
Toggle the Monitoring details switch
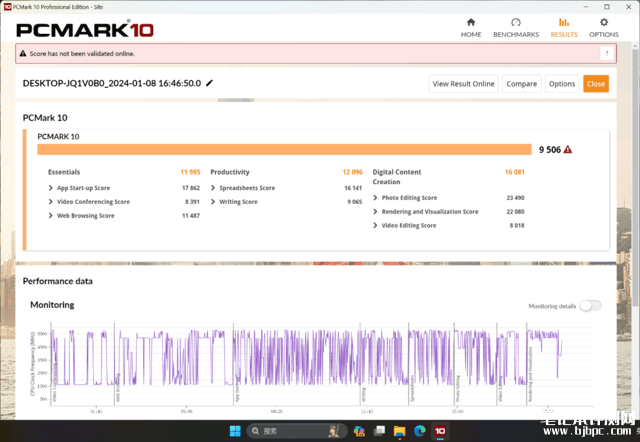(591, 306)
